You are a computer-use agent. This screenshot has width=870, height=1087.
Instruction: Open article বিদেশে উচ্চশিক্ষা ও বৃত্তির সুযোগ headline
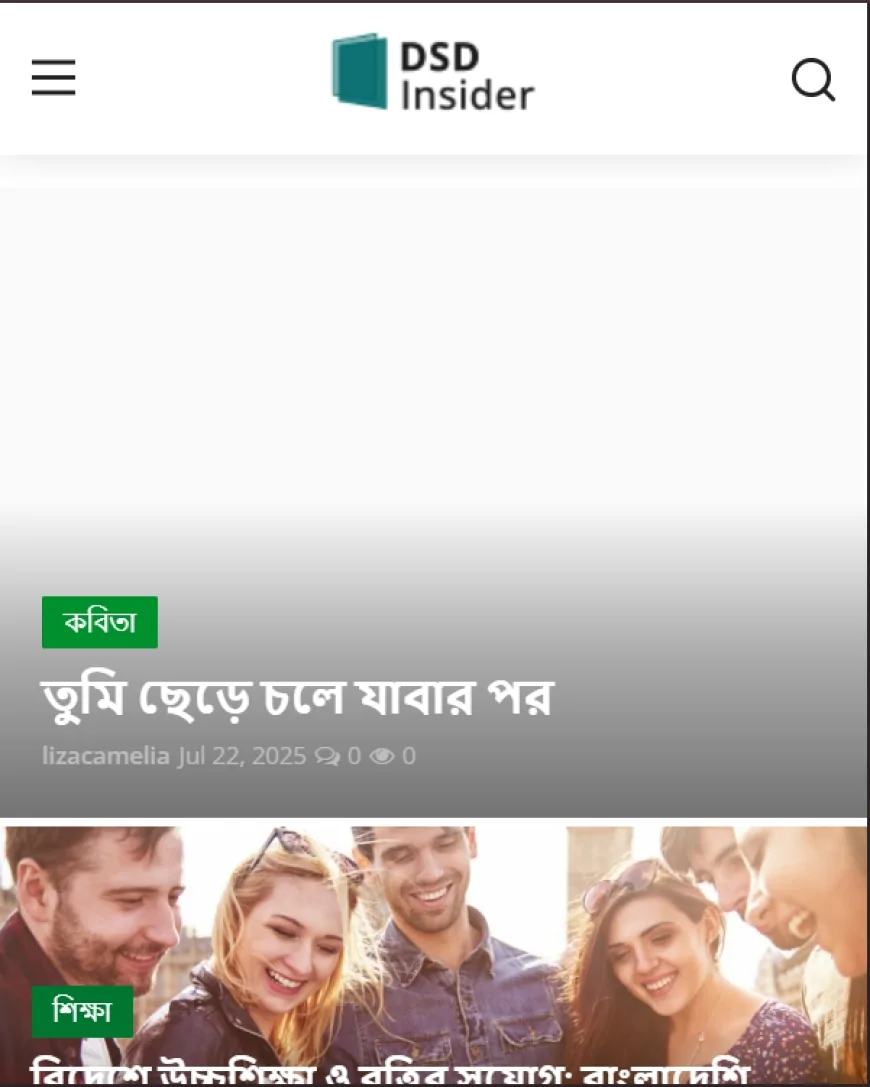click(x=390, y=1072)
